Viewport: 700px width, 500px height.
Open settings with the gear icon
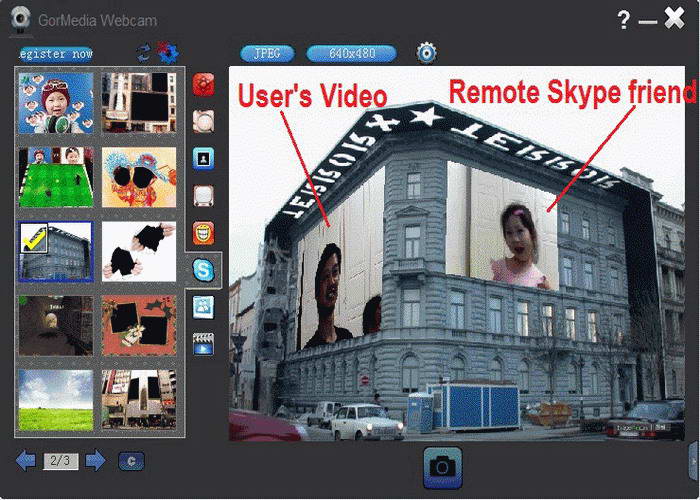click(427, 53)
